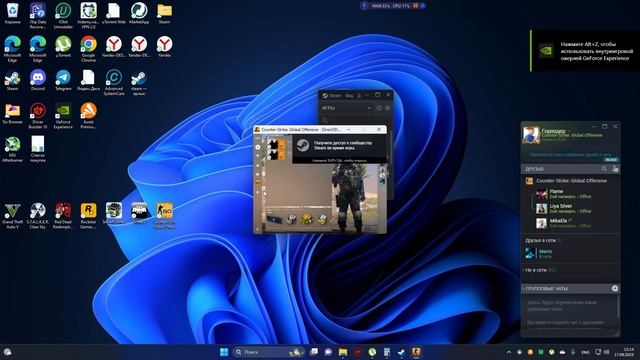
Task: Expand the offline friends group
Action: click(x=539, y=270)
